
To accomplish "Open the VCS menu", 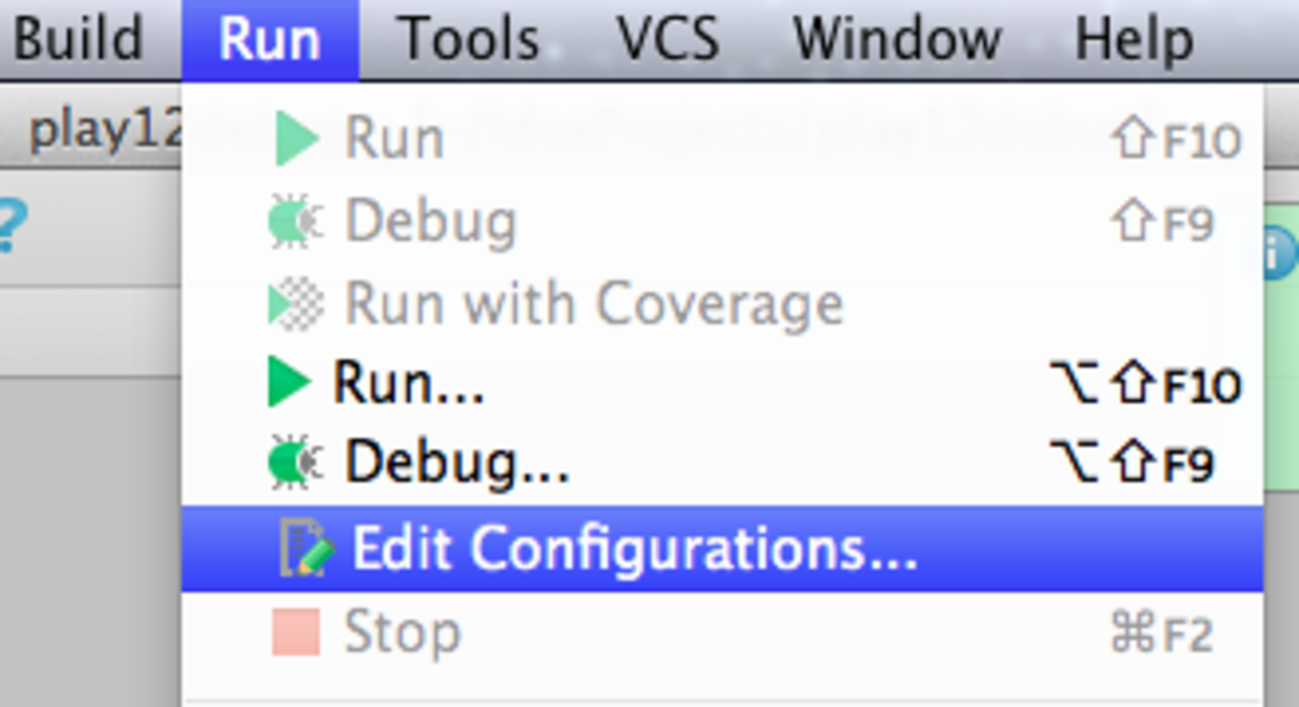I will point(667,40).
